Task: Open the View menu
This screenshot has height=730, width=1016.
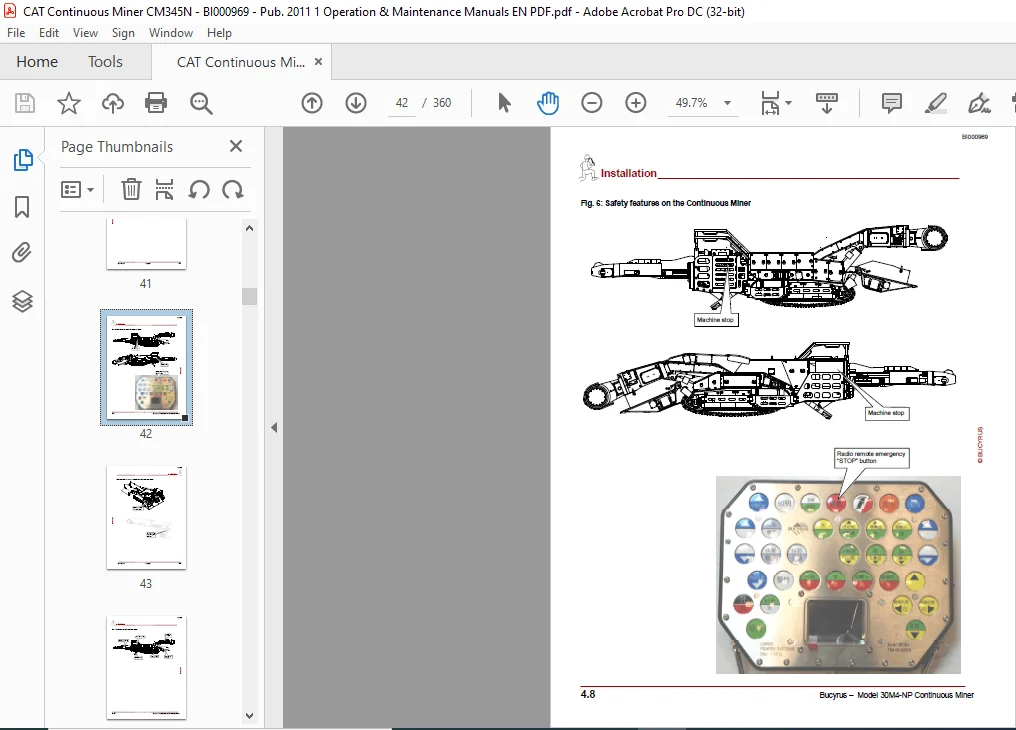Action: 85,32
